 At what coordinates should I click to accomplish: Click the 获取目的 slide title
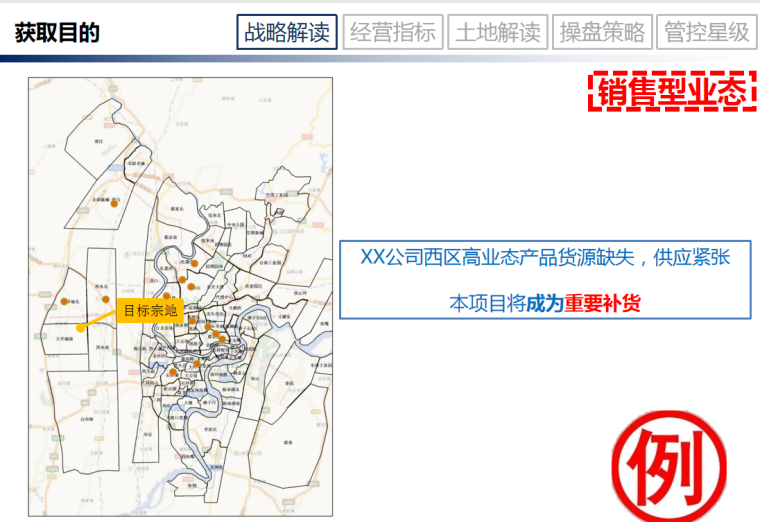click(58, 32)
